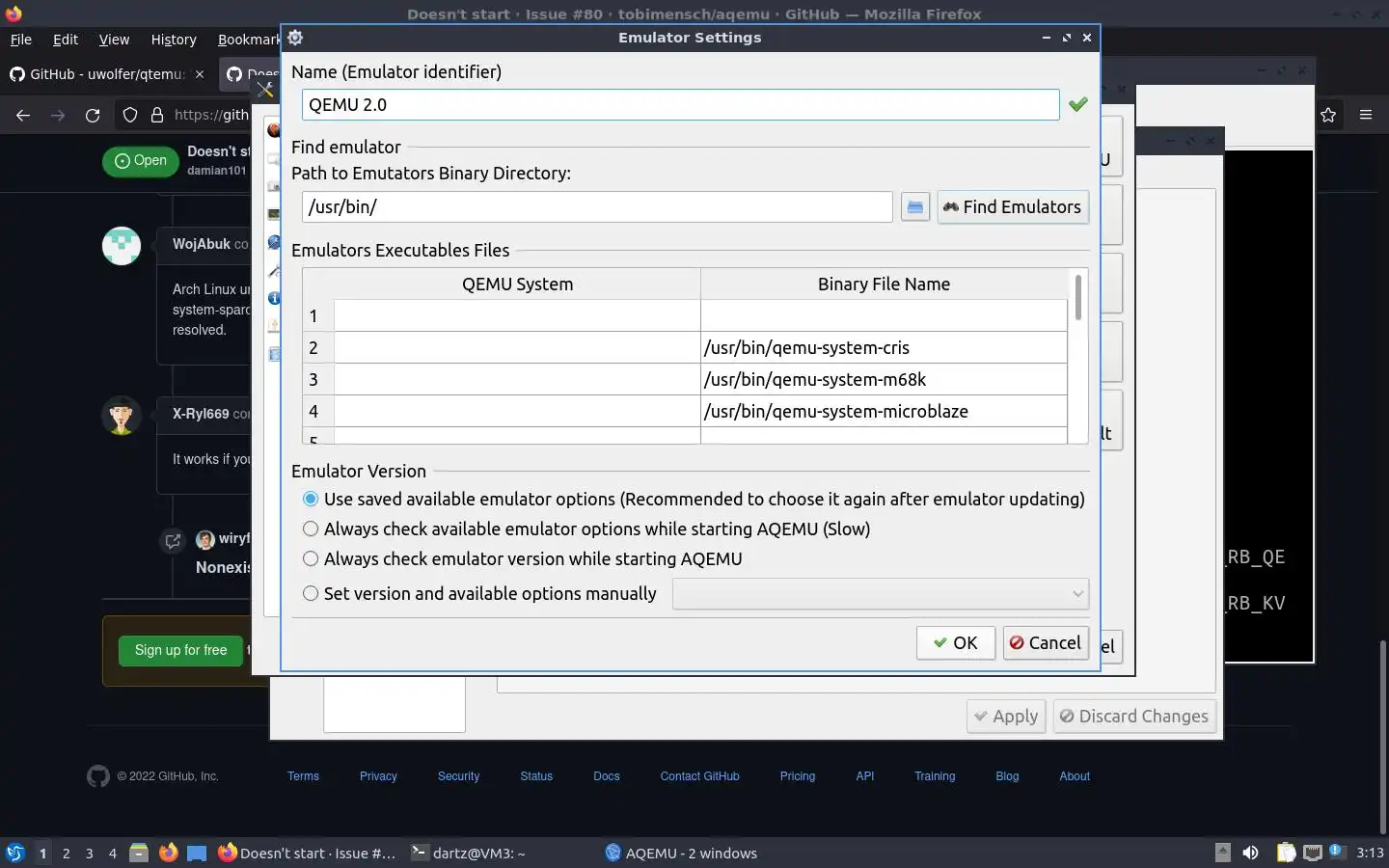This screenshot has height=868, width=1389.
Task: Launch Firefox from taskbar quick launch icon
Action: [168, 853]
